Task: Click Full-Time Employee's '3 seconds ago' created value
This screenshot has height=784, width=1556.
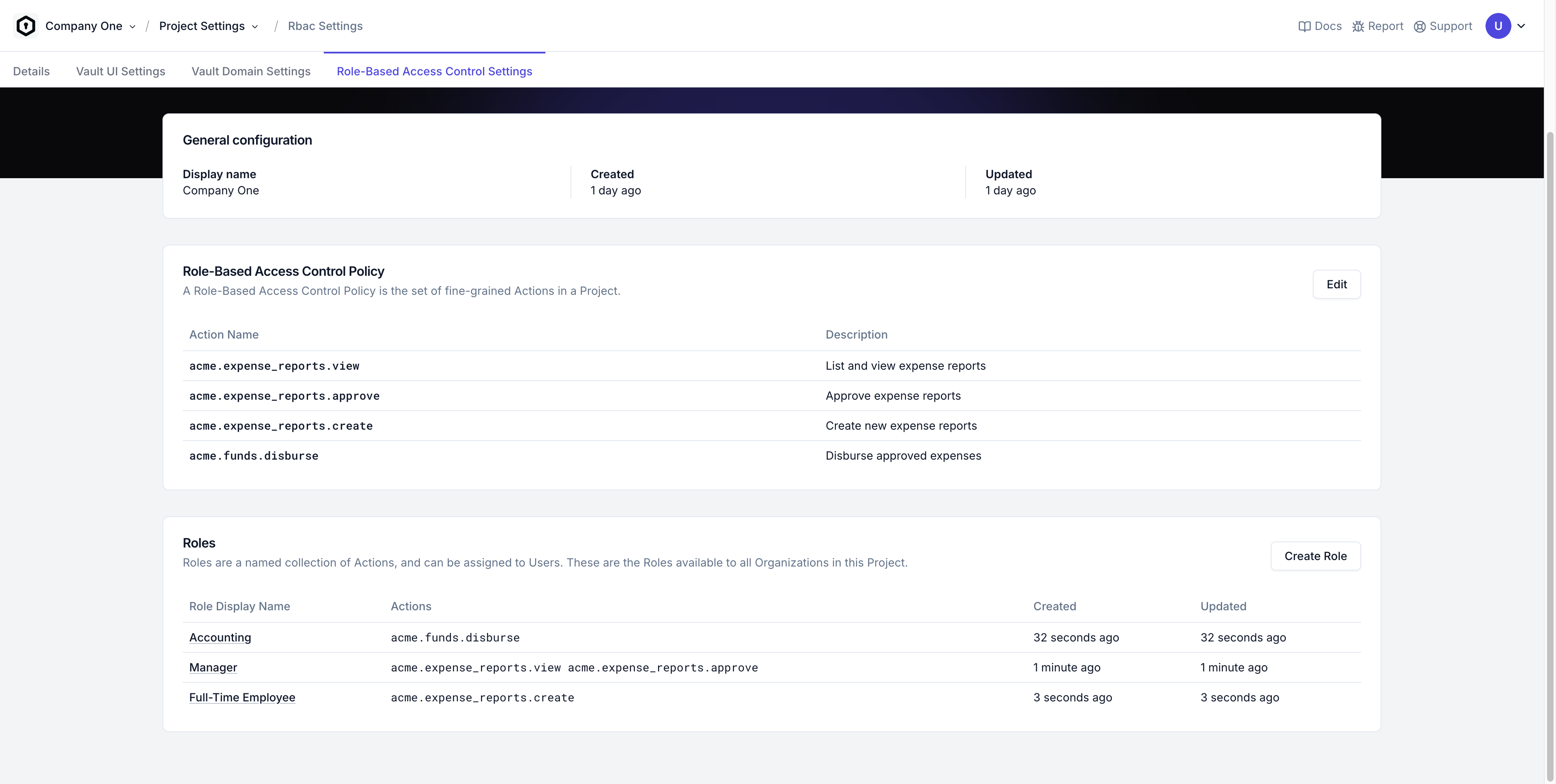Action: (x=1072, y=697)
